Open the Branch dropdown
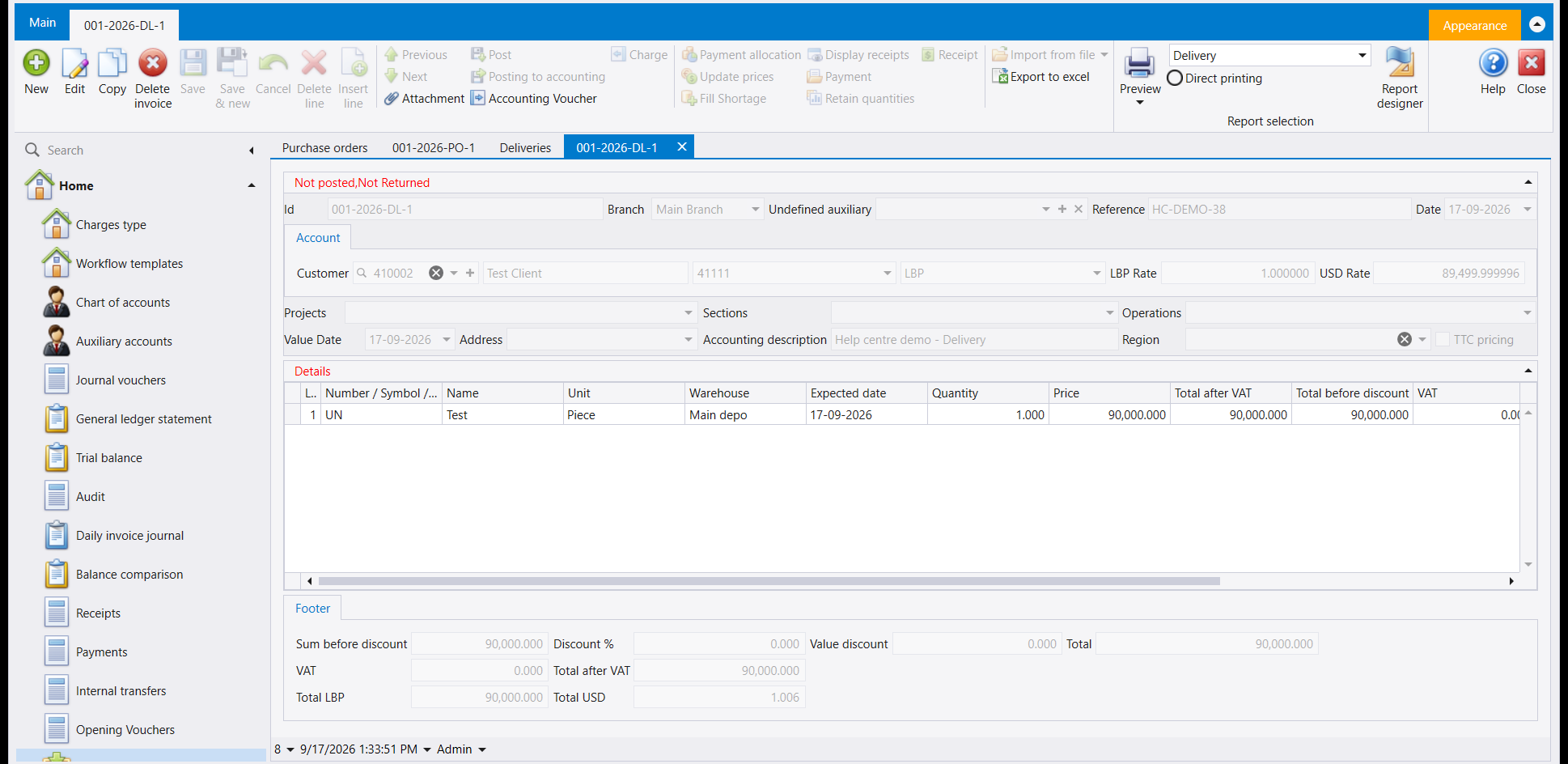Image resolution: width=1568 pixels, height=764 pixels. coord(755,210)
